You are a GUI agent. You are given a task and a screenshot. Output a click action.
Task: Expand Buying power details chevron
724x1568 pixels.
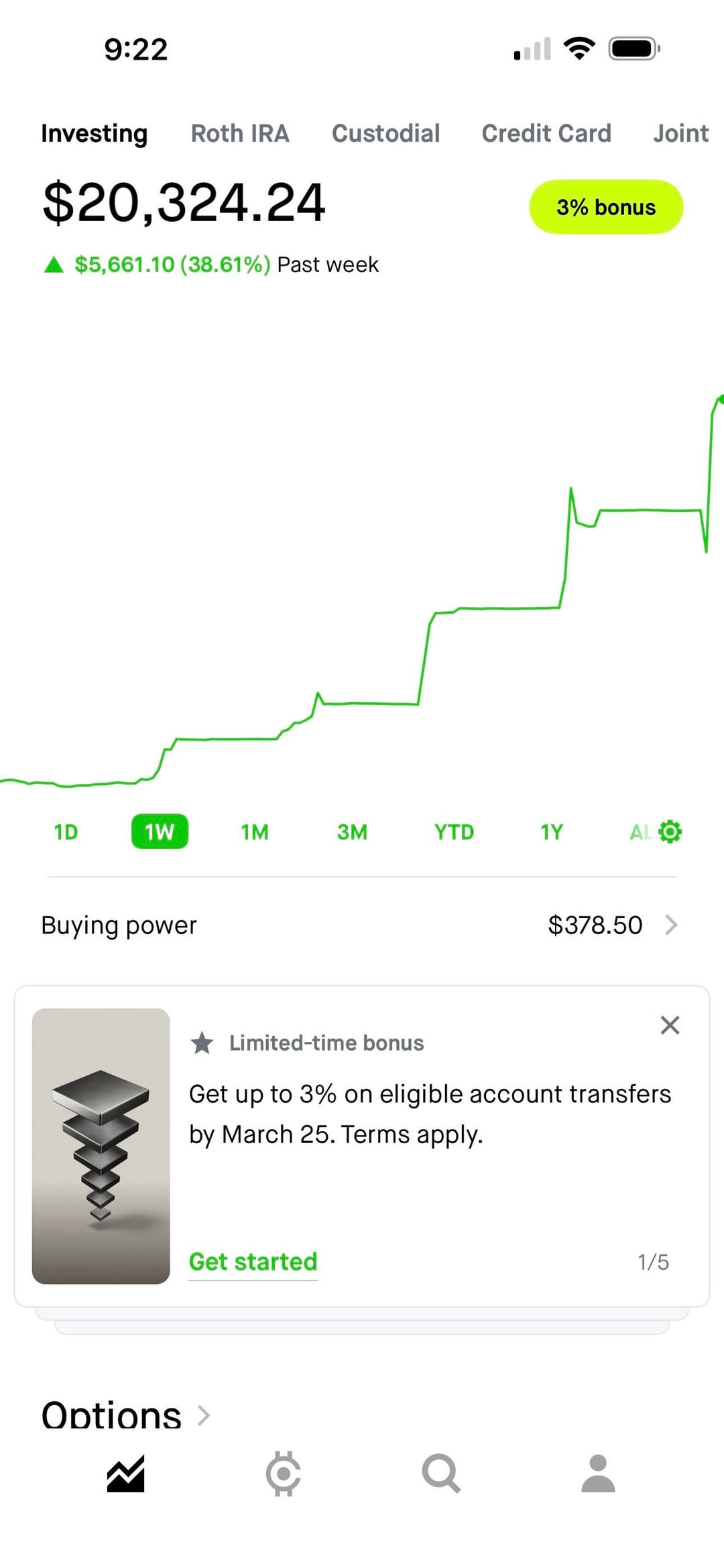671,925
